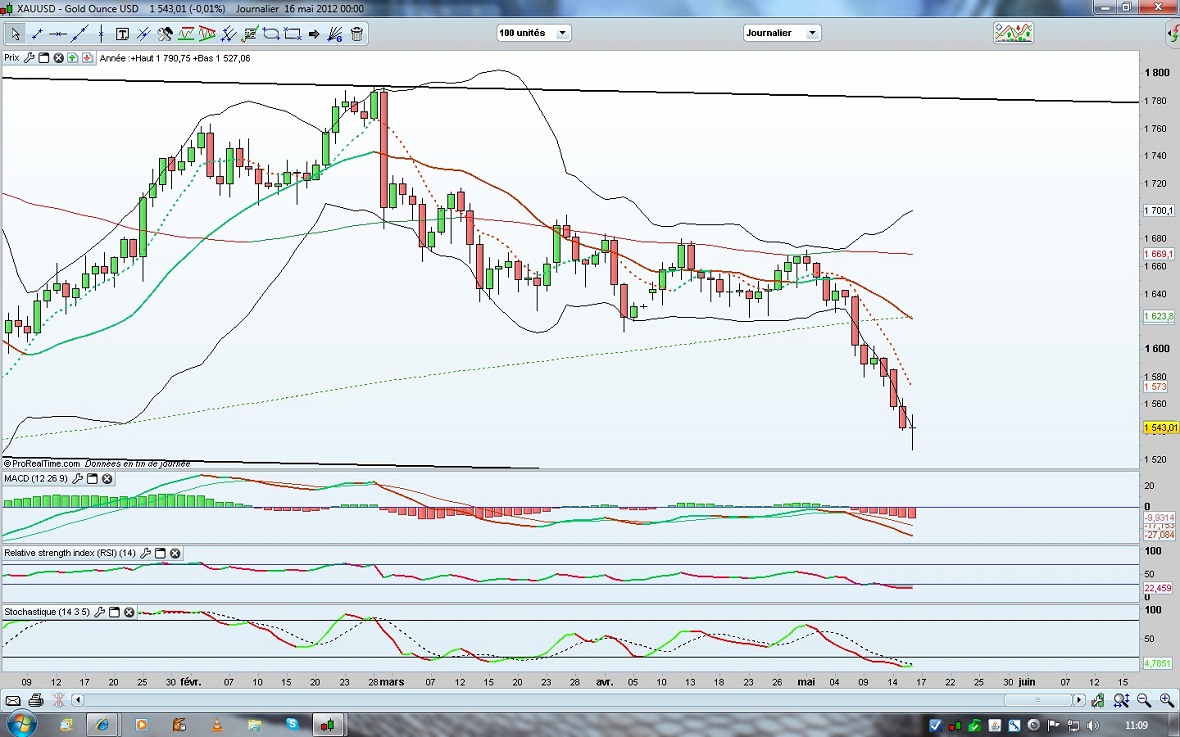Maximize the Stochastique panel window
Viewport: 1180px width, 737px height.
114,611
